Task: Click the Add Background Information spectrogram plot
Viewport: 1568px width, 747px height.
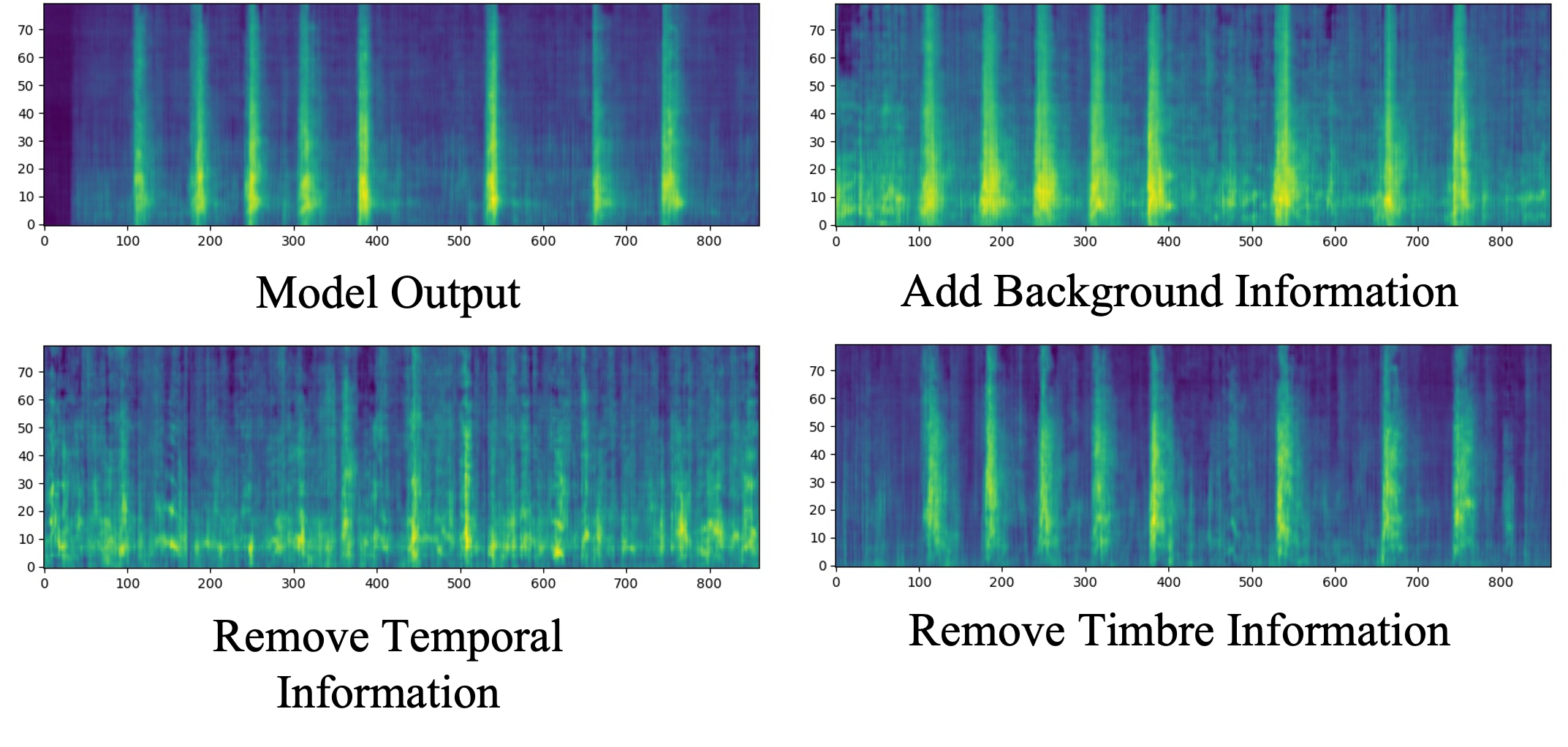Action: click(1193, 115)
